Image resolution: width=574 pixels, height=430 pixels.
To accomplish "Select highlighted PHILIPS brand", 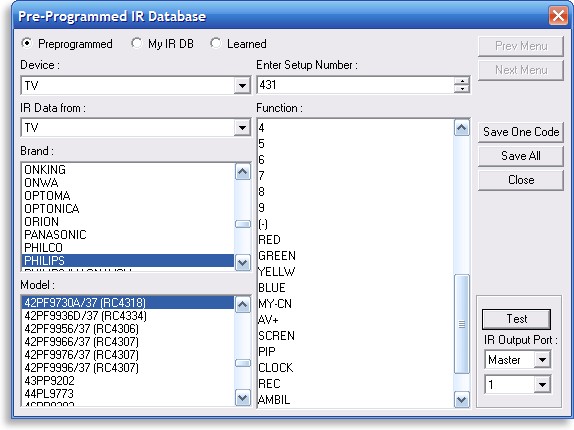I will point(128,261).
